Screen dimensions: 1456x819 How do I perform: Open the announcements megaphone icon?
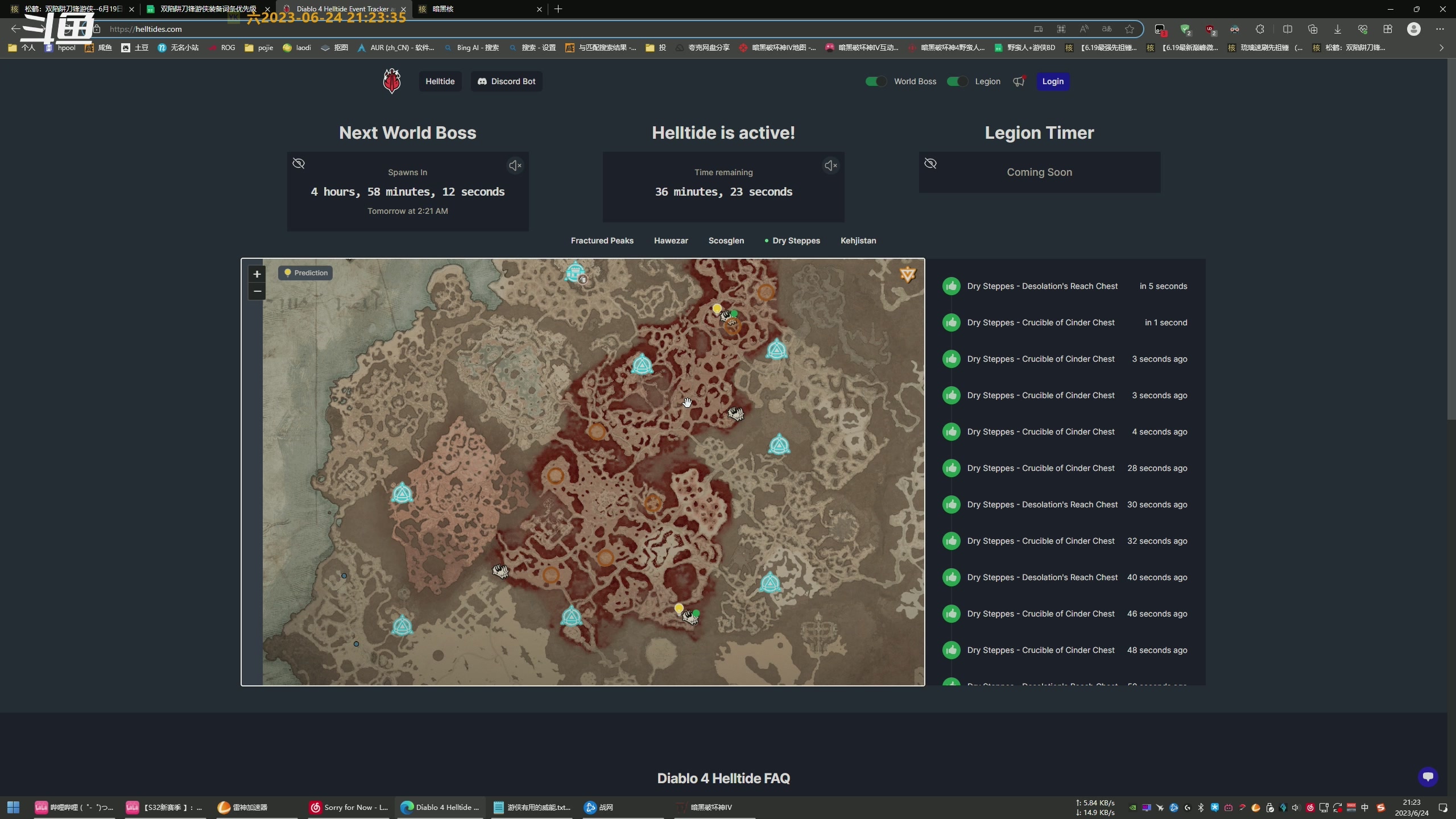1019,81
